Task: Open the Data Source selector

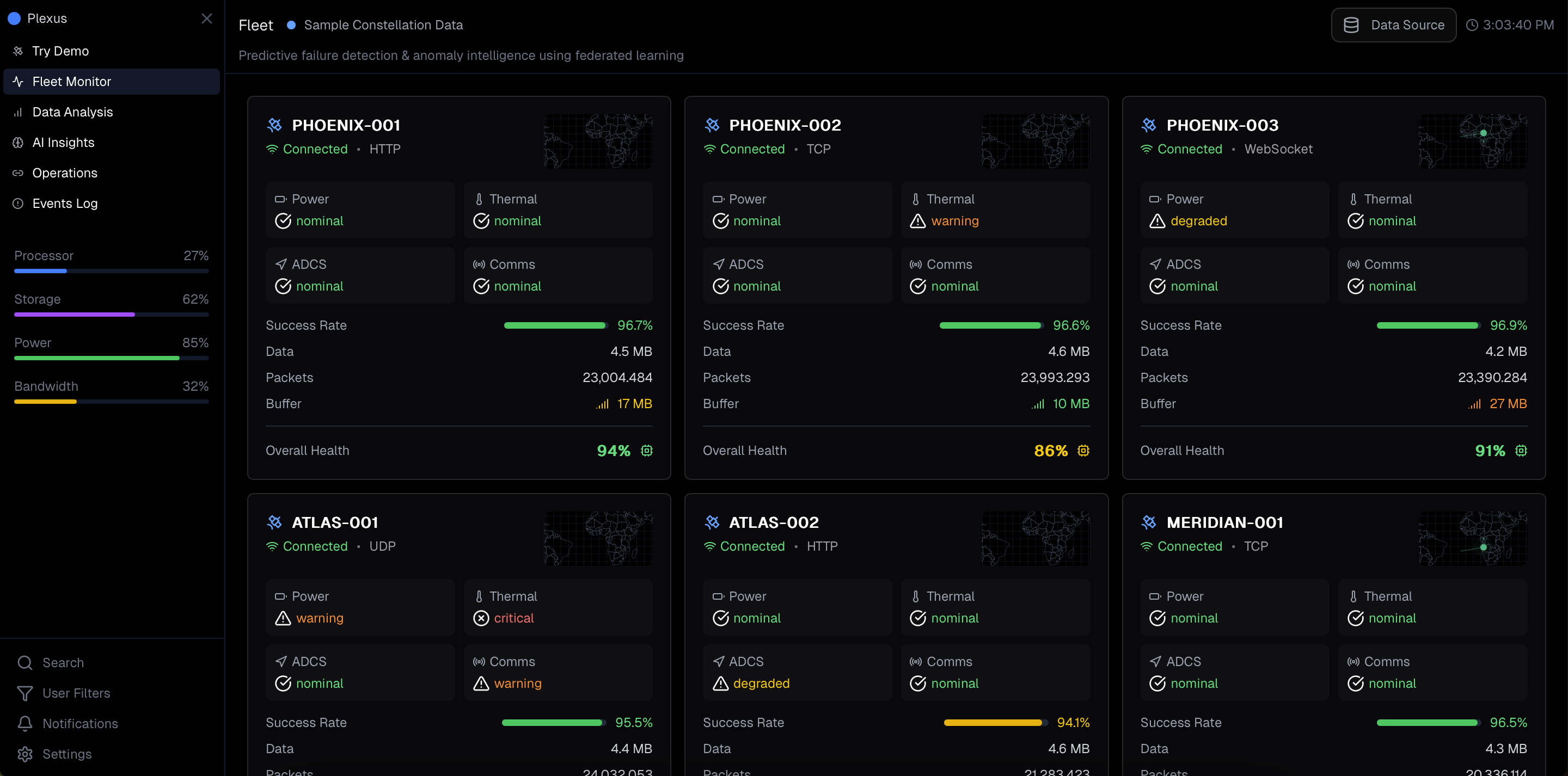Action: pos(1393,24)
